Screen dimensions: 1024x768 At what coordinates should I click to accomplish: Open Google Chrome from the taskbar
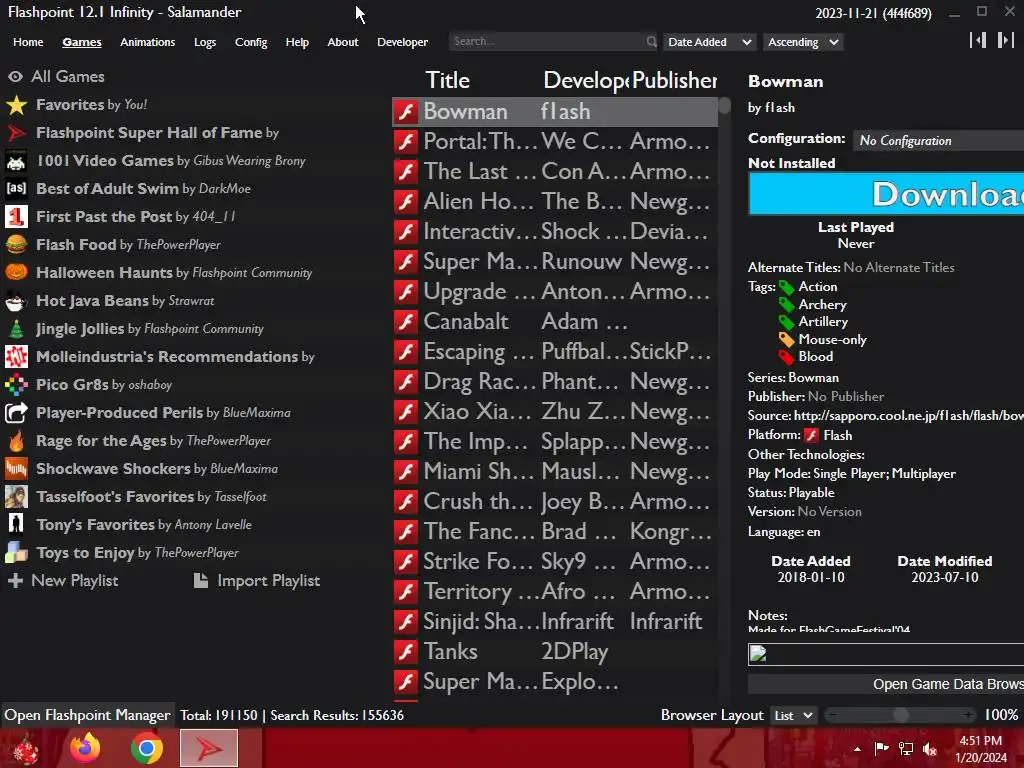click(147, 748)
